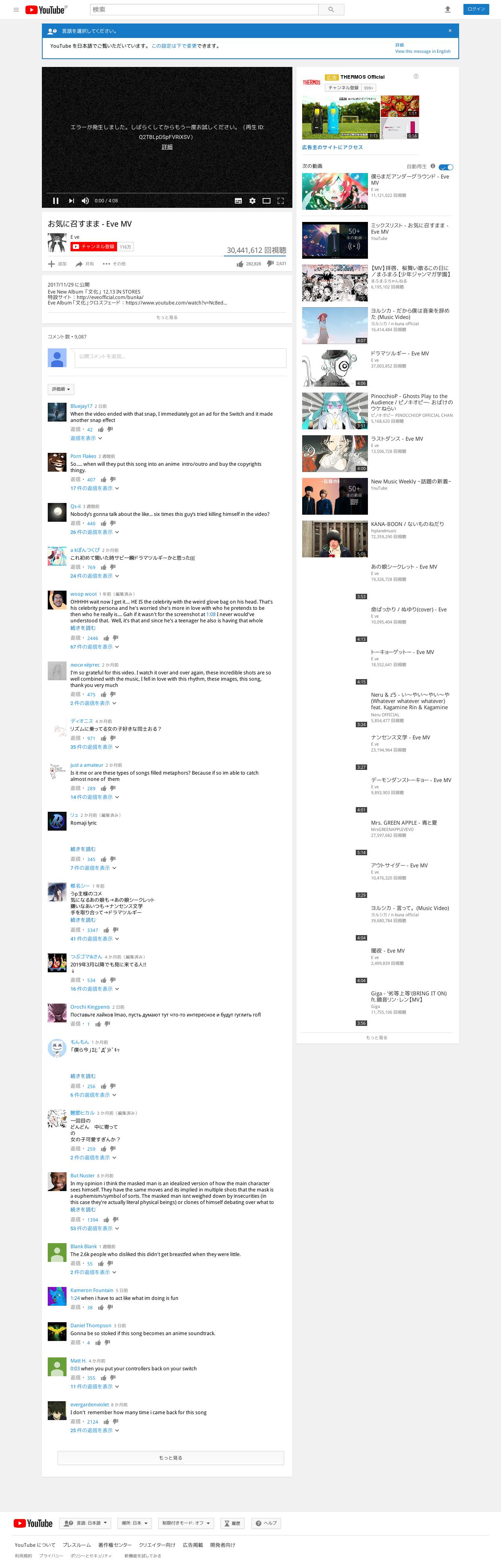Screen dimensions: 501x1568
Task: Open the player settings gear
Action: (252, 201)
